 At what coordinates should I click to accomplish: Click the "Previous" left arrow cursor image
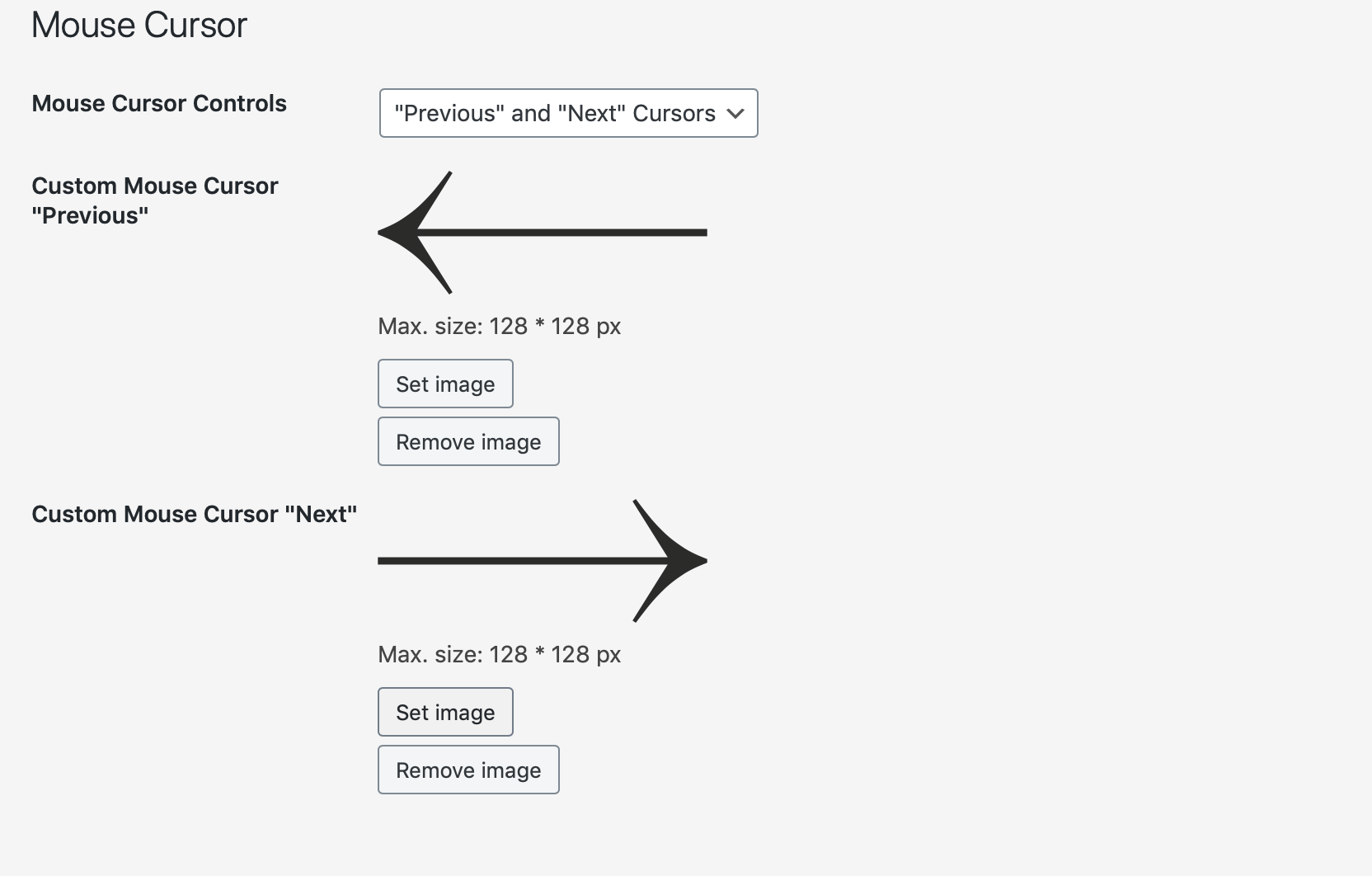point(542,233)
